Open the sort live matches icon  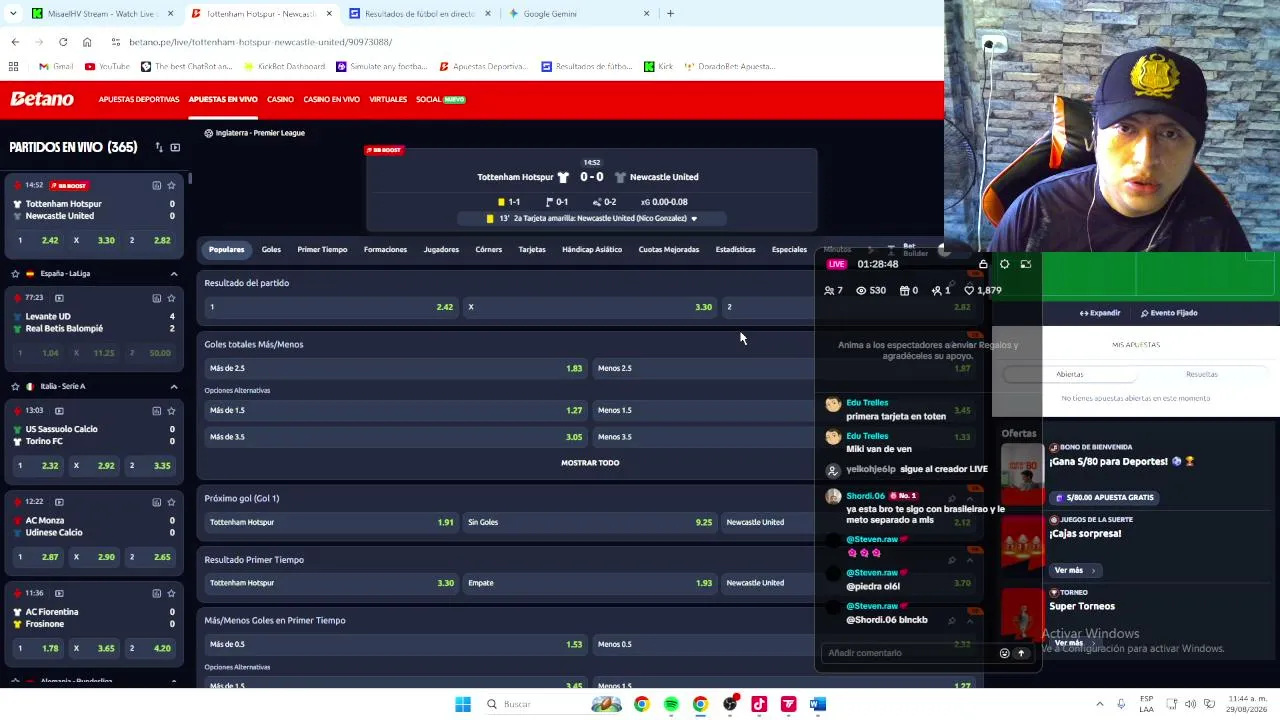158,148
